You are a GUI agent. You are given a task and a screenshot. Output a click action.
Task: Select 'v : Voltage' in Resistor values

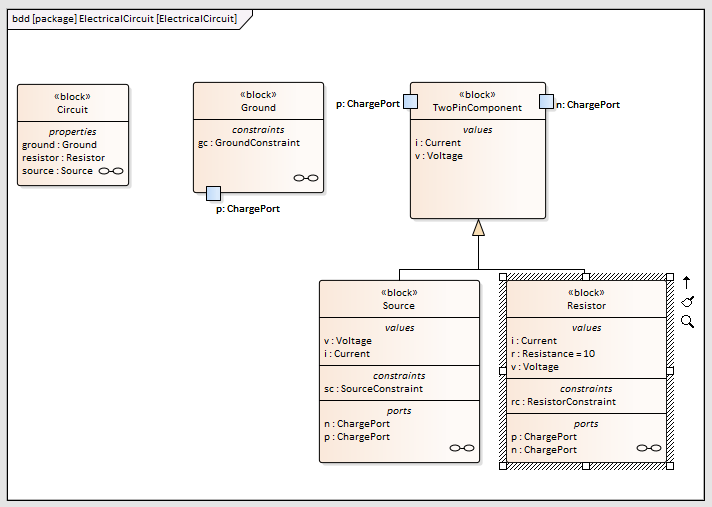[535, 367]
